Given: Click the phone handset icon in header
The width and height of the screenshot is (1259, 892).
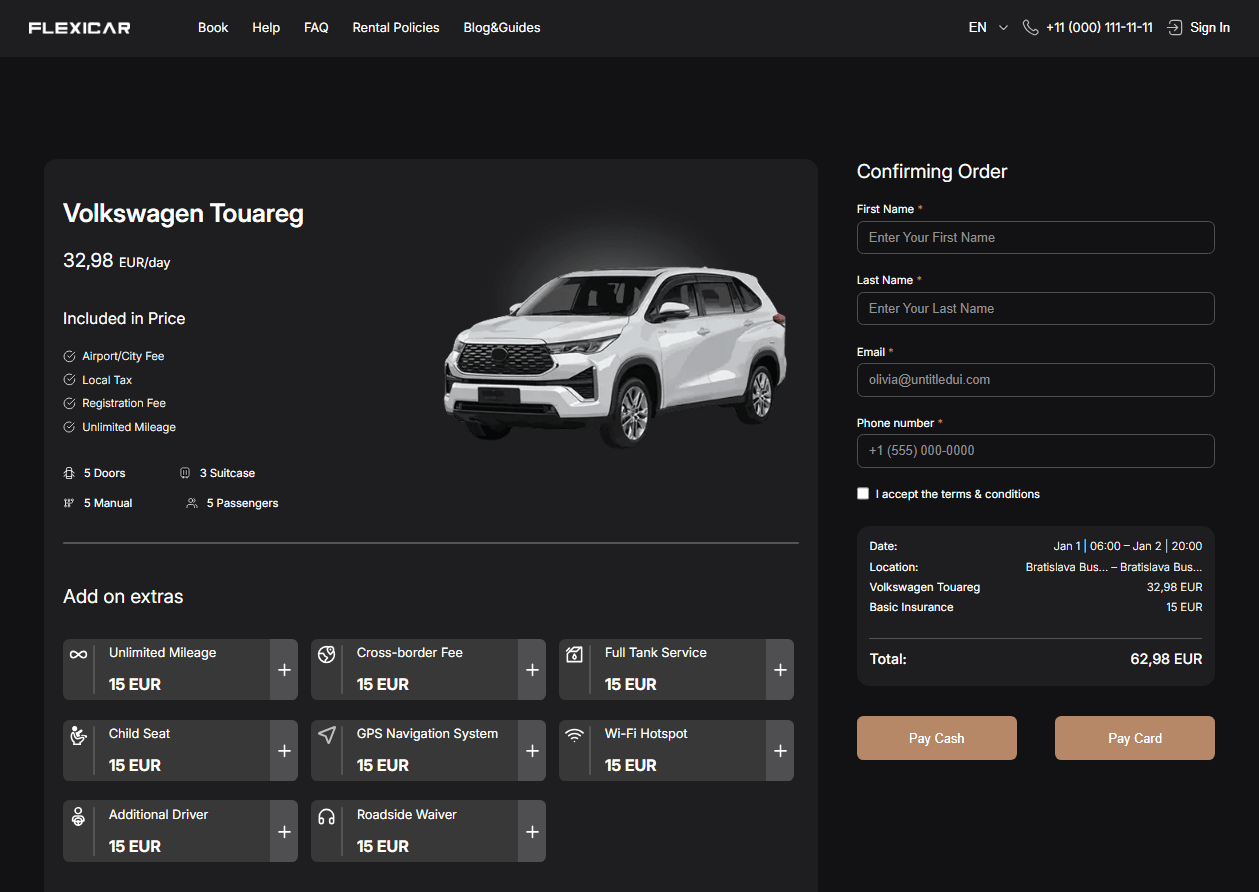Looking at the screenshot, I should tap(1031, 28).
